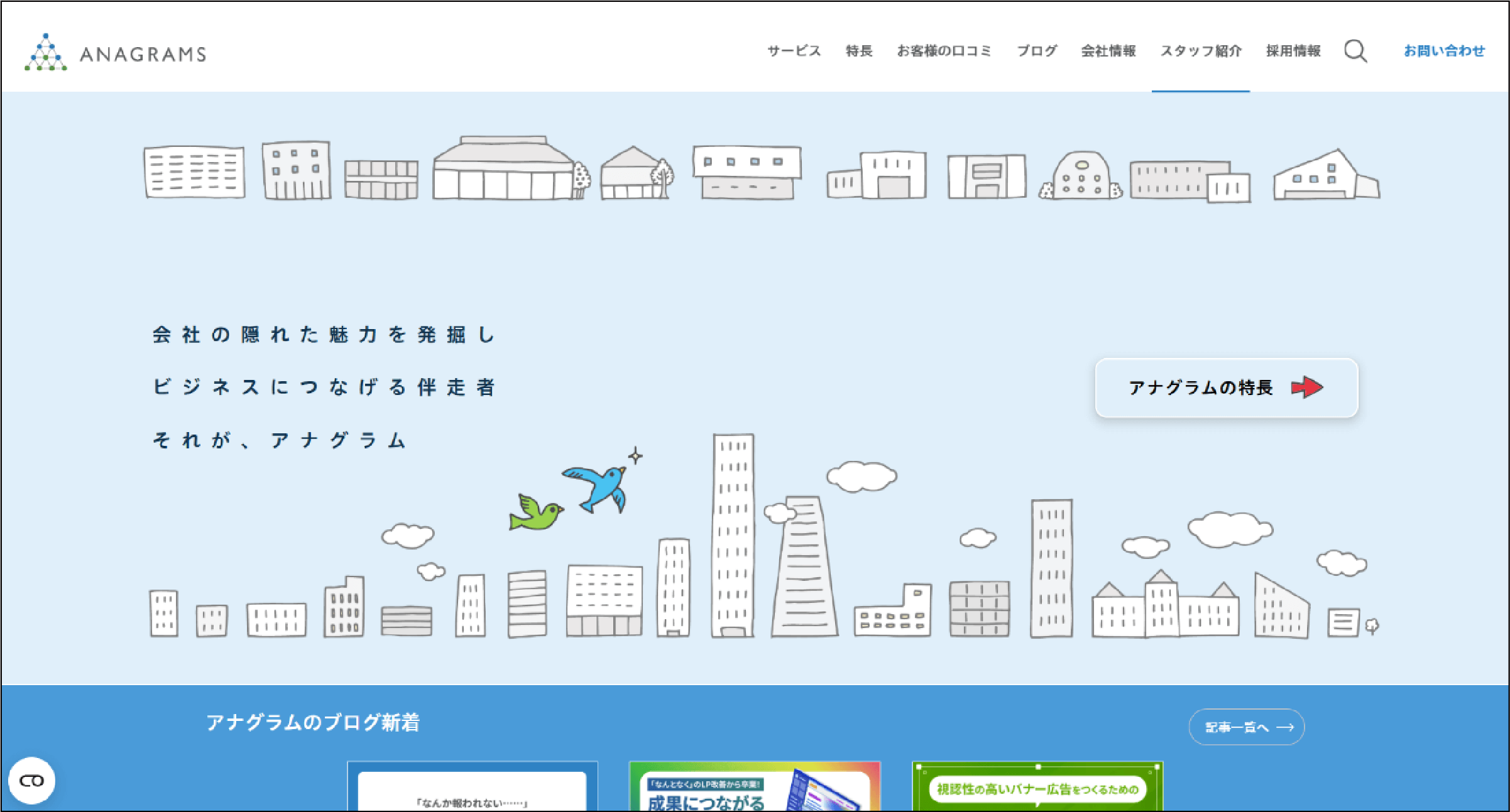Image resolution: width=1510 pixels, height=812 pixels.
Task: Open お客様の口コミ navigation item
Action: [944, 51]
